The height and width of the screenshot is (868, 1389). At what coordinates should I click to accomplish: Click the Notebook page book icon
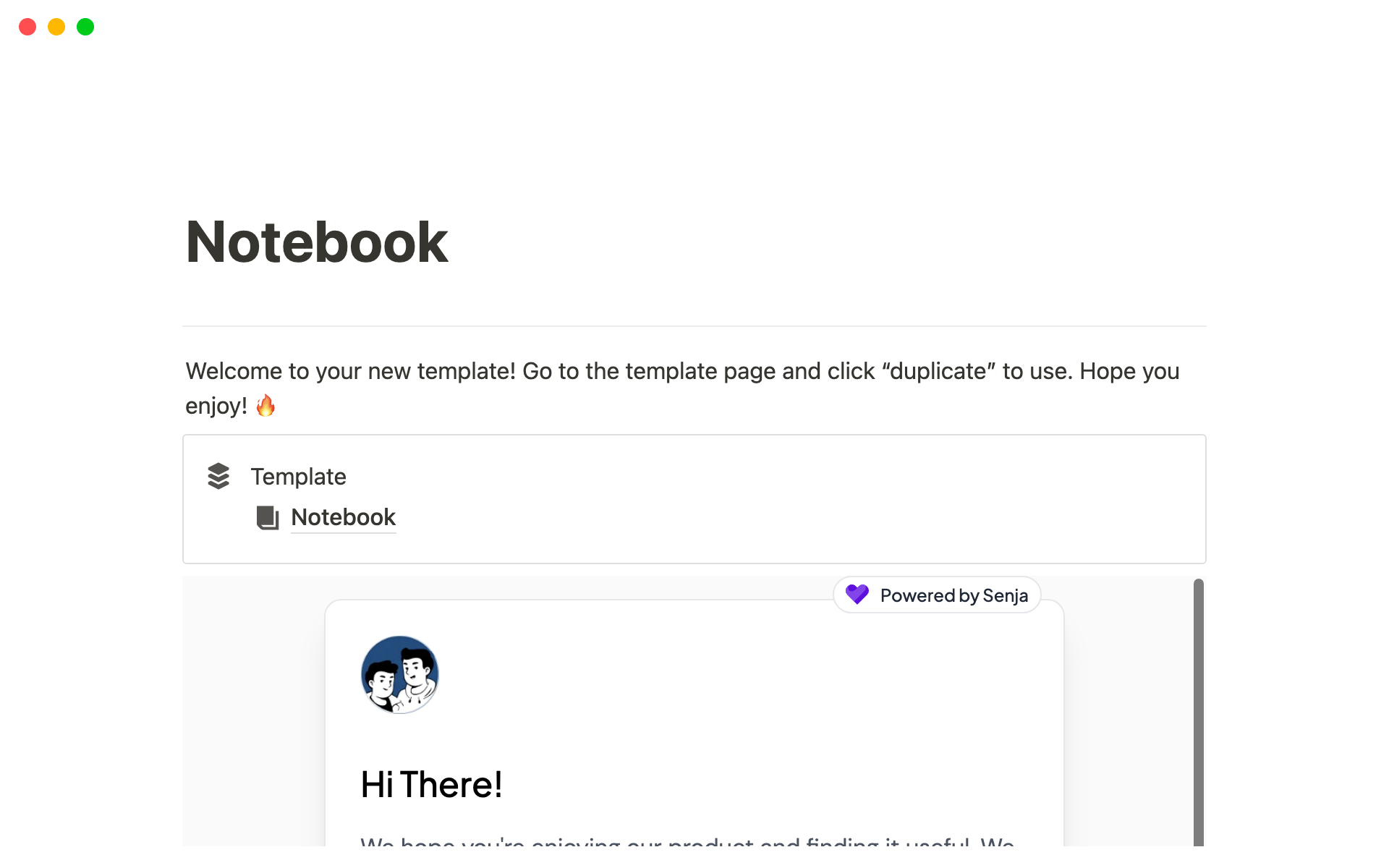point(268,517)
